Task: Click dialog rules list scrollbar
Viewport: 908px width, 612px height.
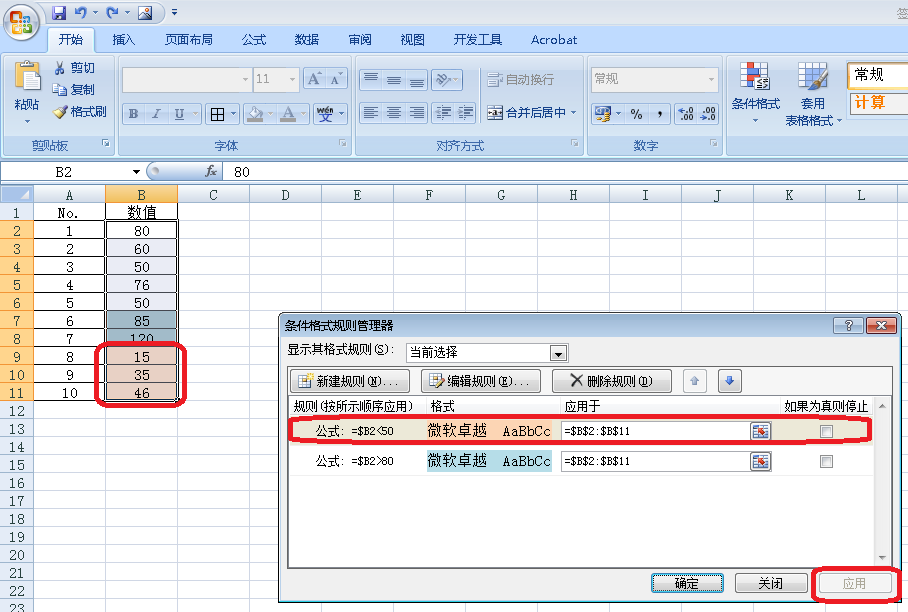Action: point(882,482)
